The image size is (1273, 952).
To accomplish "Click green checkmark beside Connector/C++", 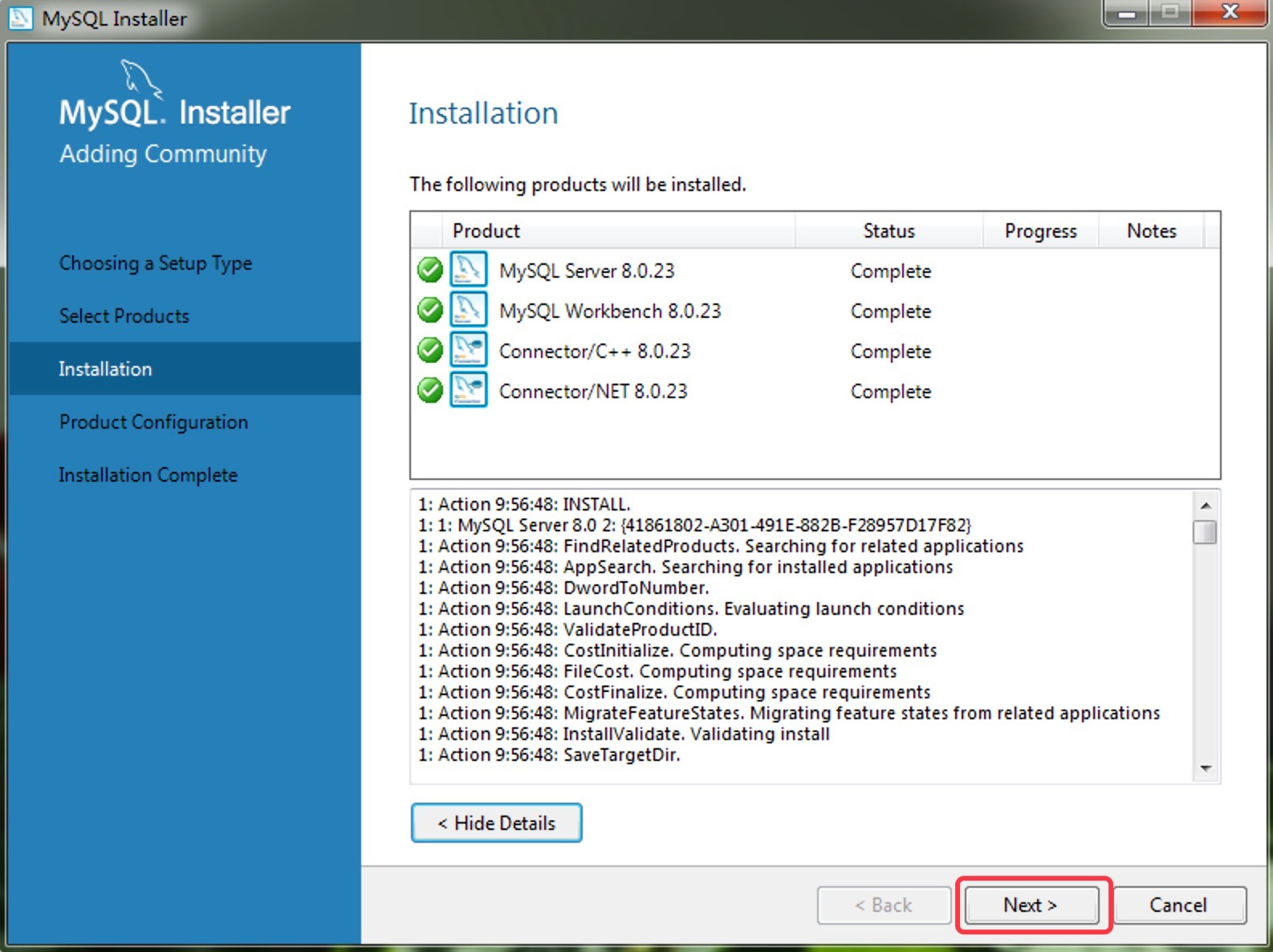I will [430, 350].
